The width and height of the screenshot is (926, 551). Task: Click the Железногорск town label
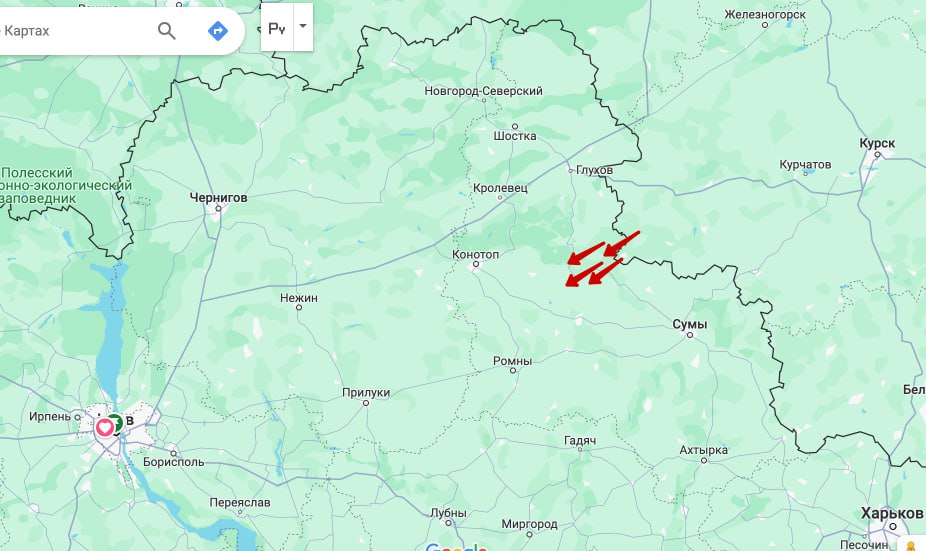click(765, 14)
